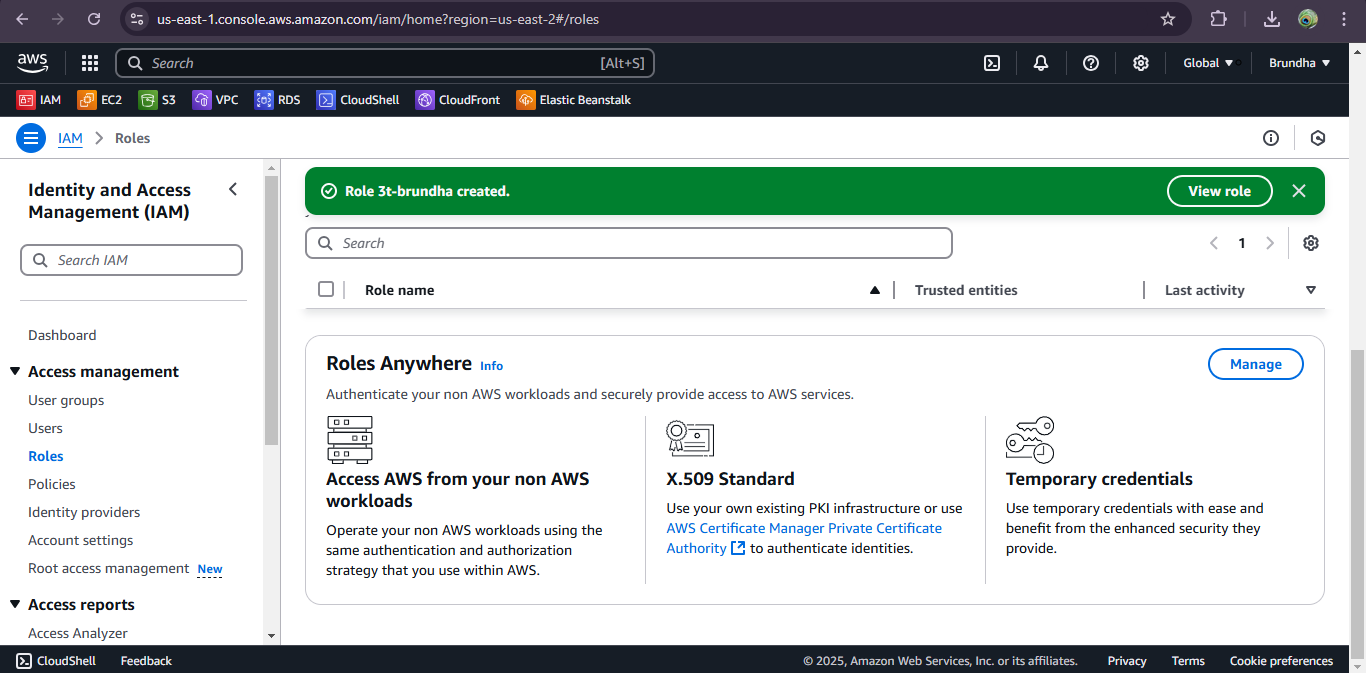
Task: Open Privacy link in the footer
Action: 1127,661
